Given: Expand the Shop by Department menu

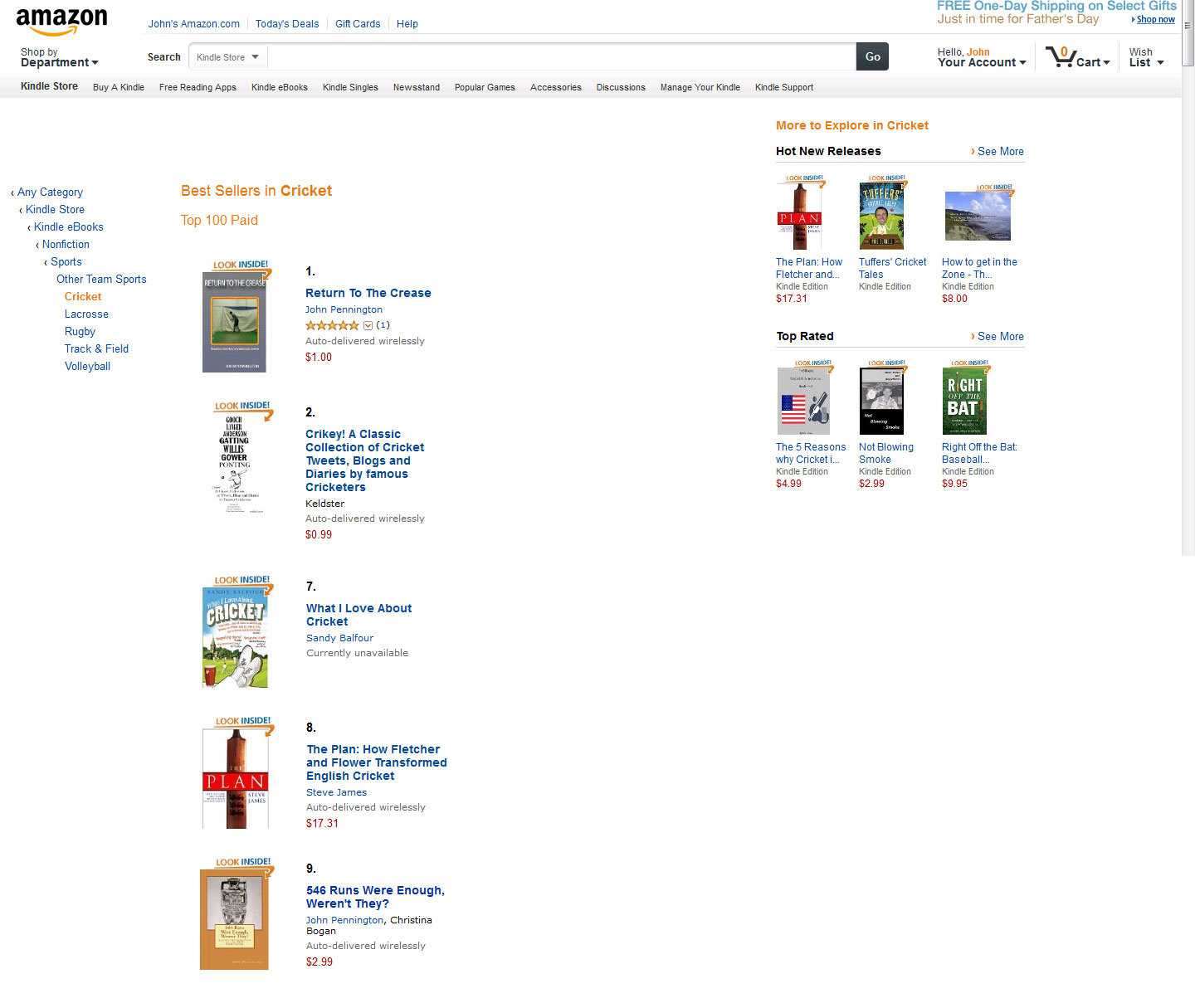Looking at the screenshot, I should [x=59, y=57].
